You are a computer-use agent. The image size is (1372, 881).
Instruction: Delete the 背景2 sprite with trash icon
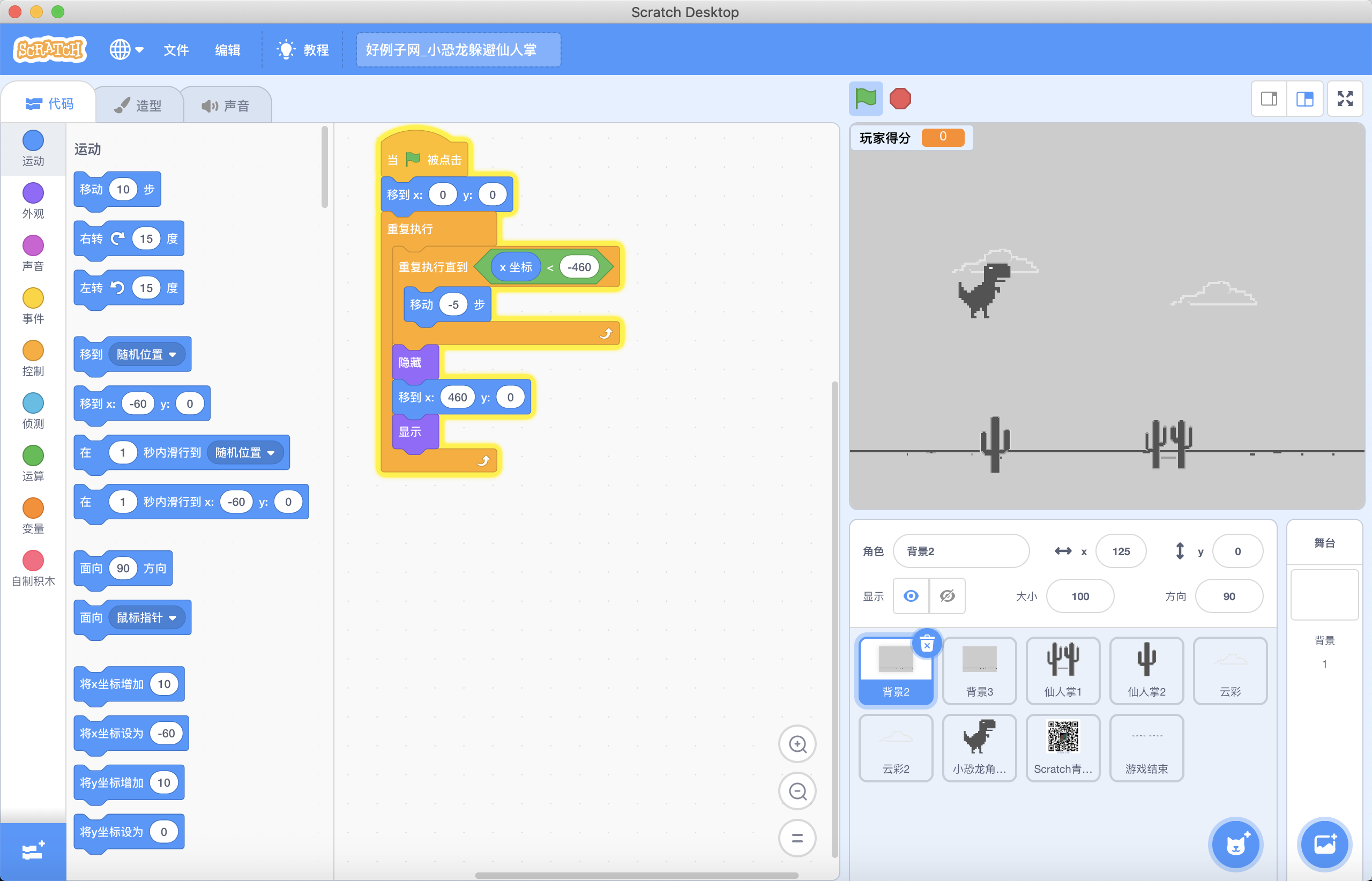click(x=927, y=644)
